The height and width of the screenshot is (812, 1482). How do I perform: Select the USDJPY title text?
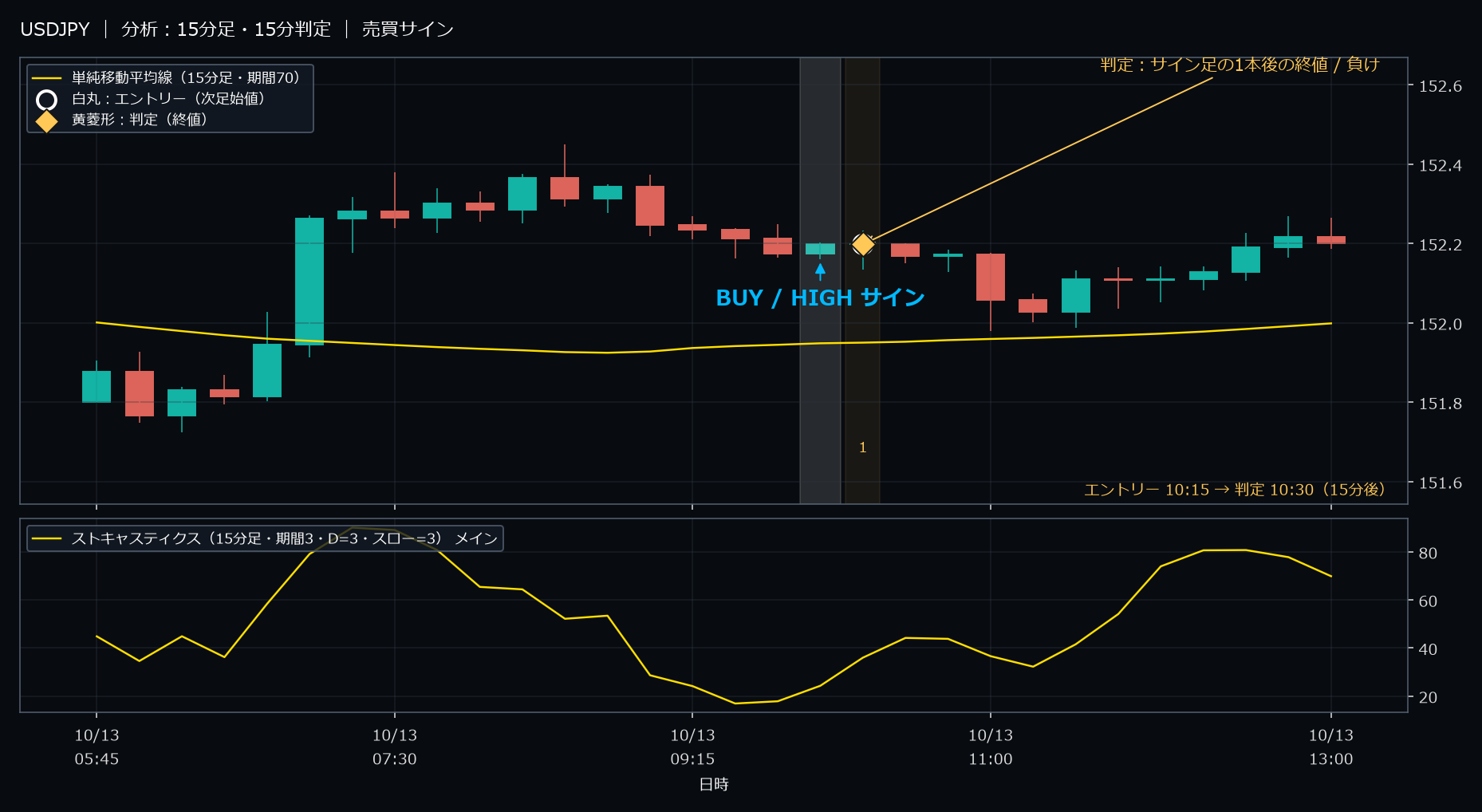click(55, 30)
